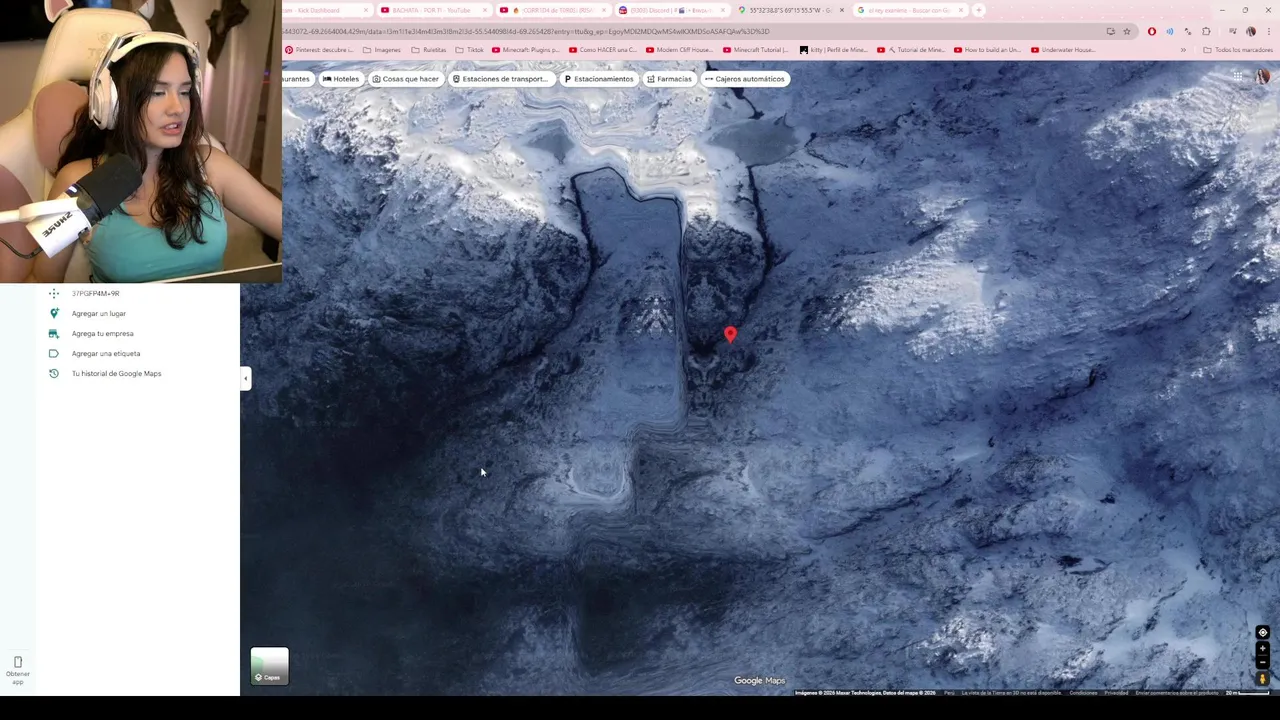
Task: Open Modern Cliff House bookmark
Action: 680,50
